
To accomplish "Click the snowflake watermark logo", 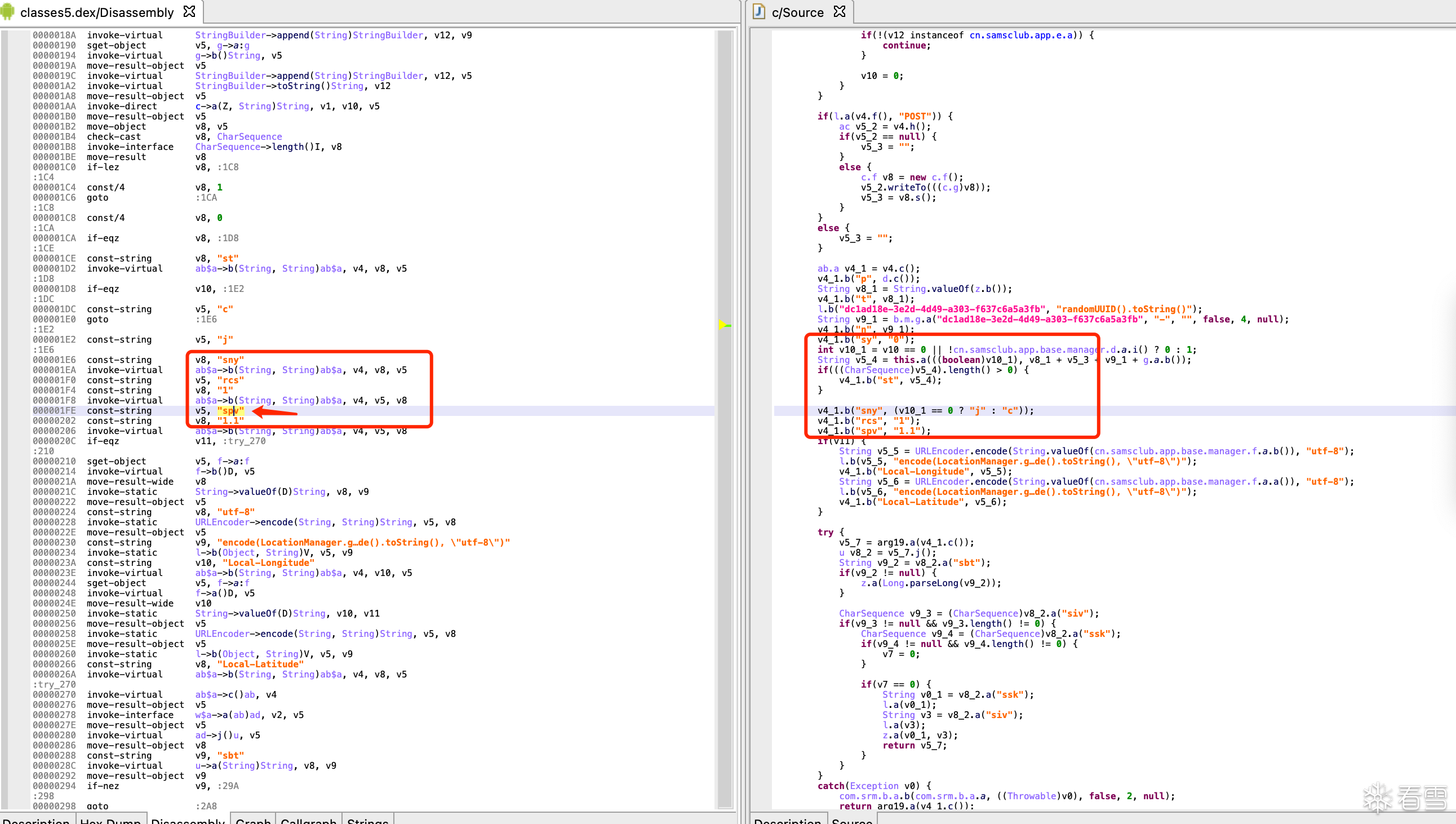I will (1377, 798).
